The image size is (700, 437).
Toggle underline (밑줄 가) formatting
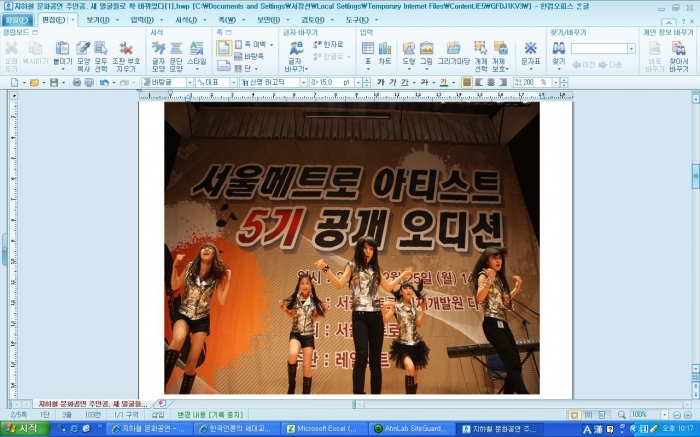pos(405,83)
